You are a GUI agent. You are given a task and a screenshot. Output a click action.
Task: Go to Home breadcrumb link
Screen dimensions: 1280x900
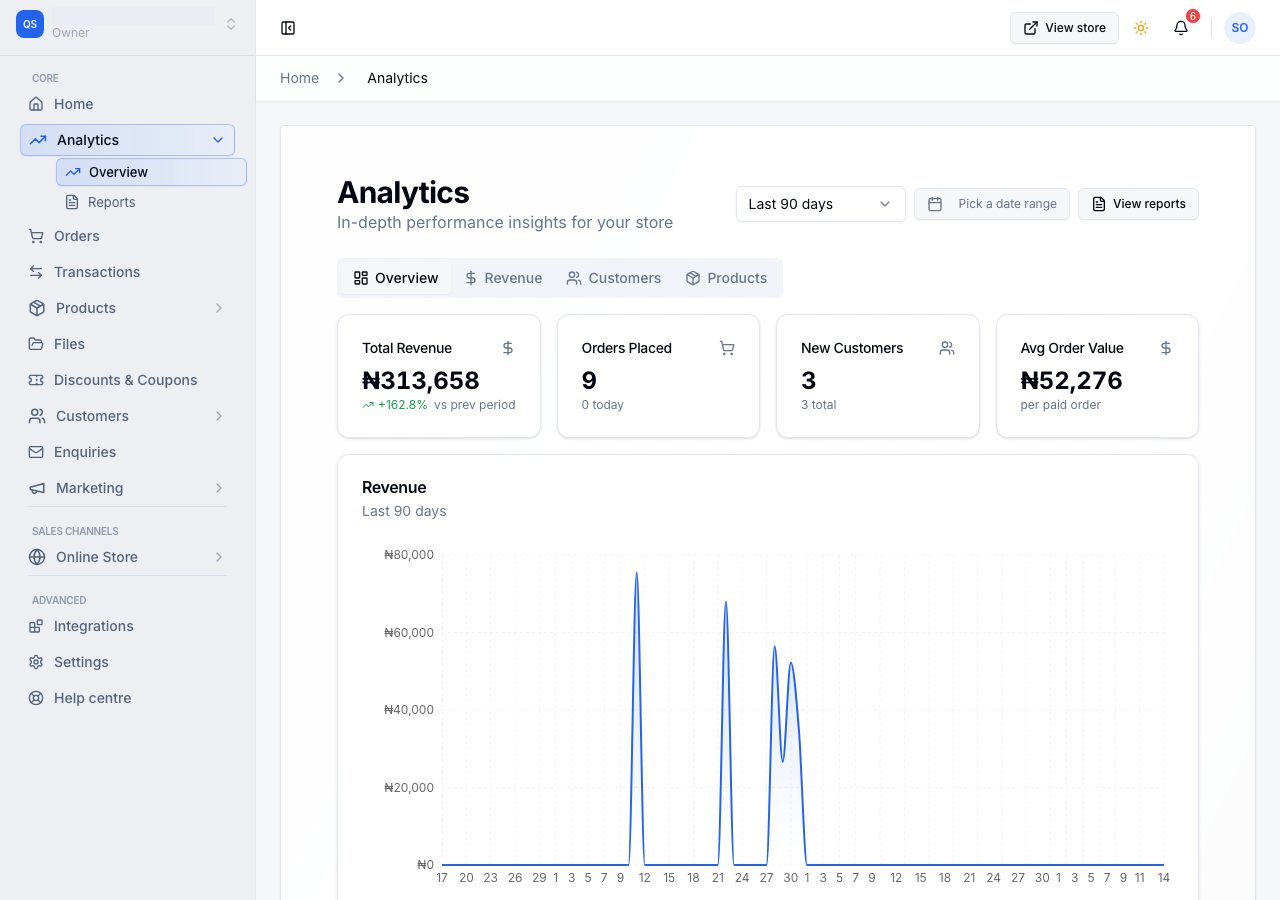[x=299, y=78]
